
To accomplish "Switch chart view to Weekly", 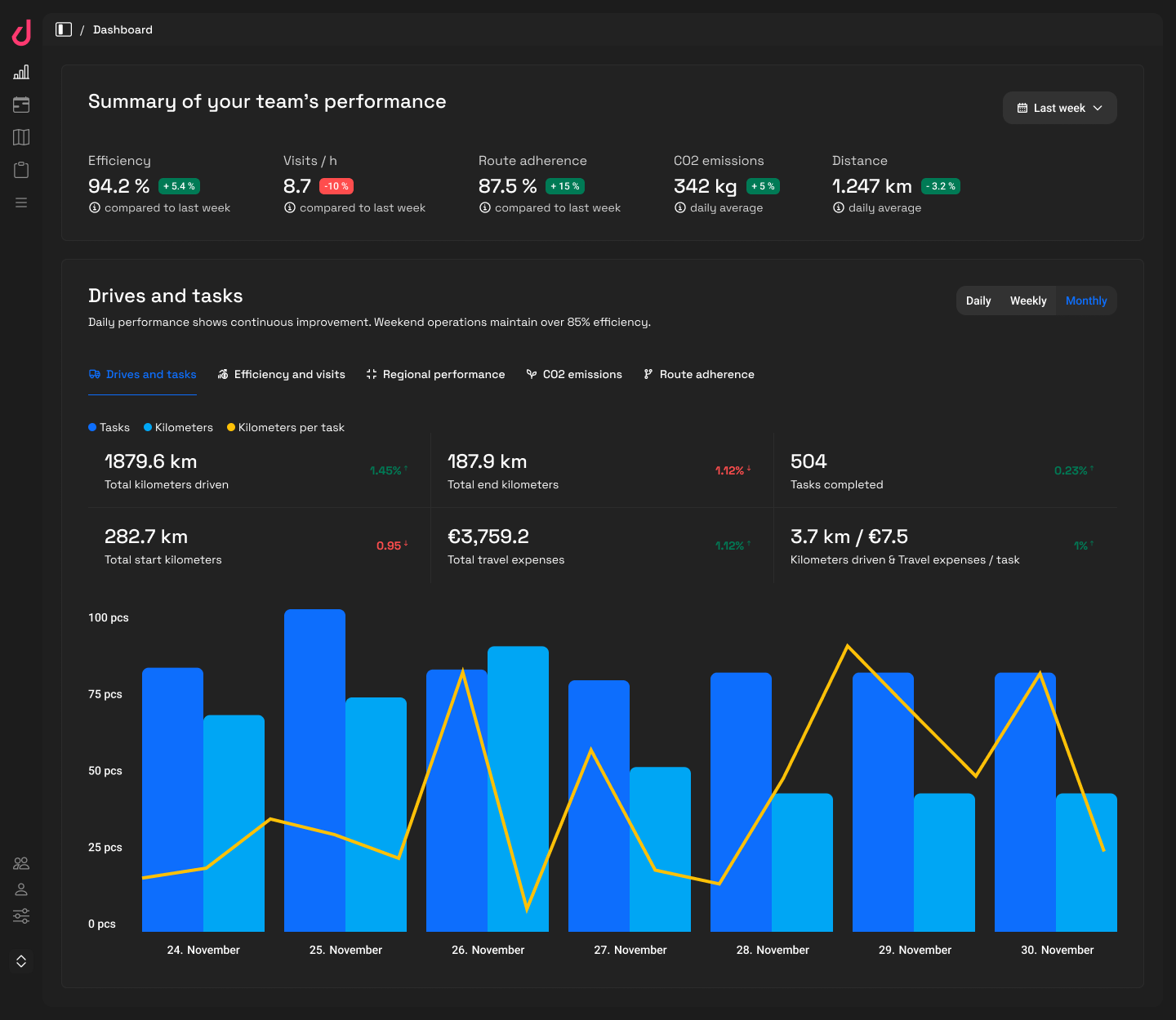I will pos(1027,301).
